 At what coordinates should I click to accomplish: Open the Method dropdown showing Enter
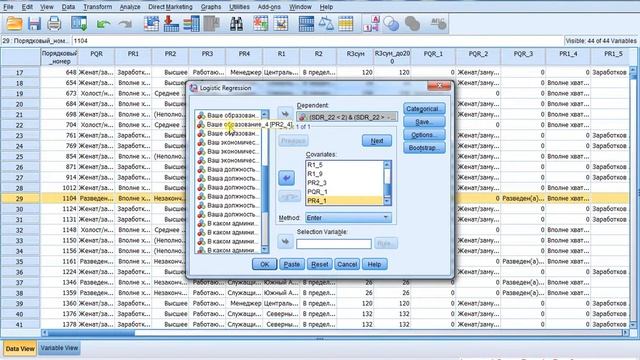tap(348, 218)
